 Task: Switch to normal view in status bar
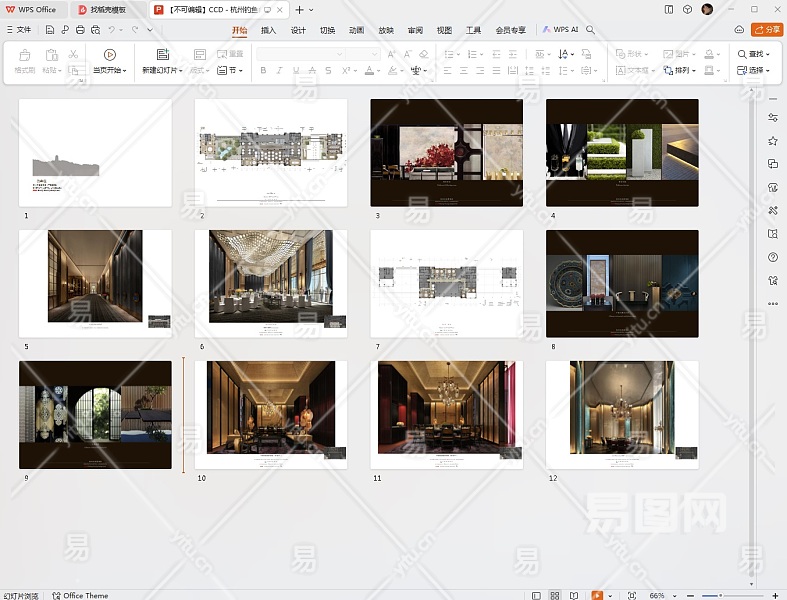tap(535, 595)
